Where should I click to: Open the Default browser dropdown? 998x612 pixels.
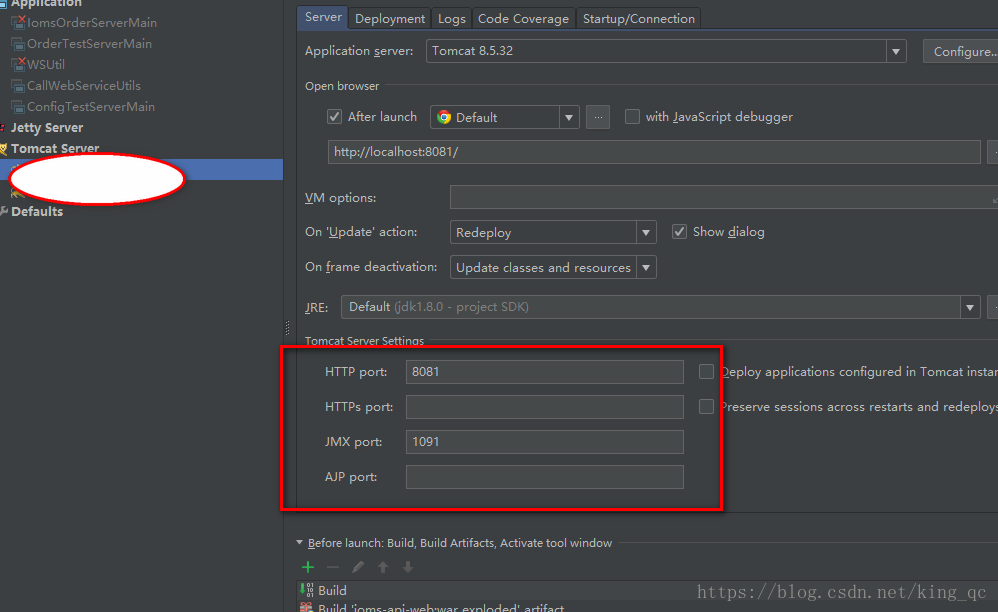coord(569,117)
